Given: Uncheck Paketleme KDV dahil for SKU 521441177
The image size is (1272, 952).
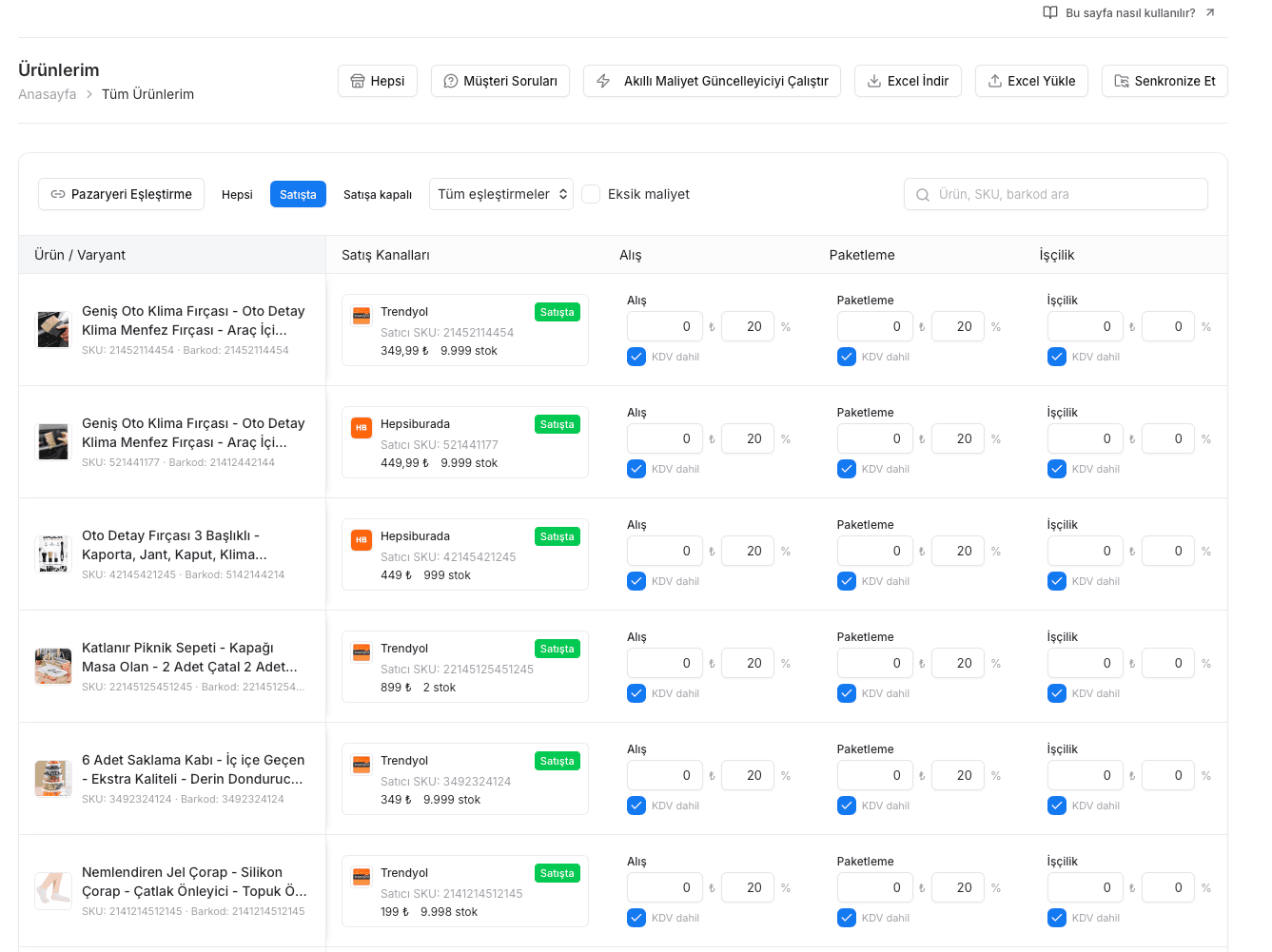Looking at the screenshot, I should 847,469.
